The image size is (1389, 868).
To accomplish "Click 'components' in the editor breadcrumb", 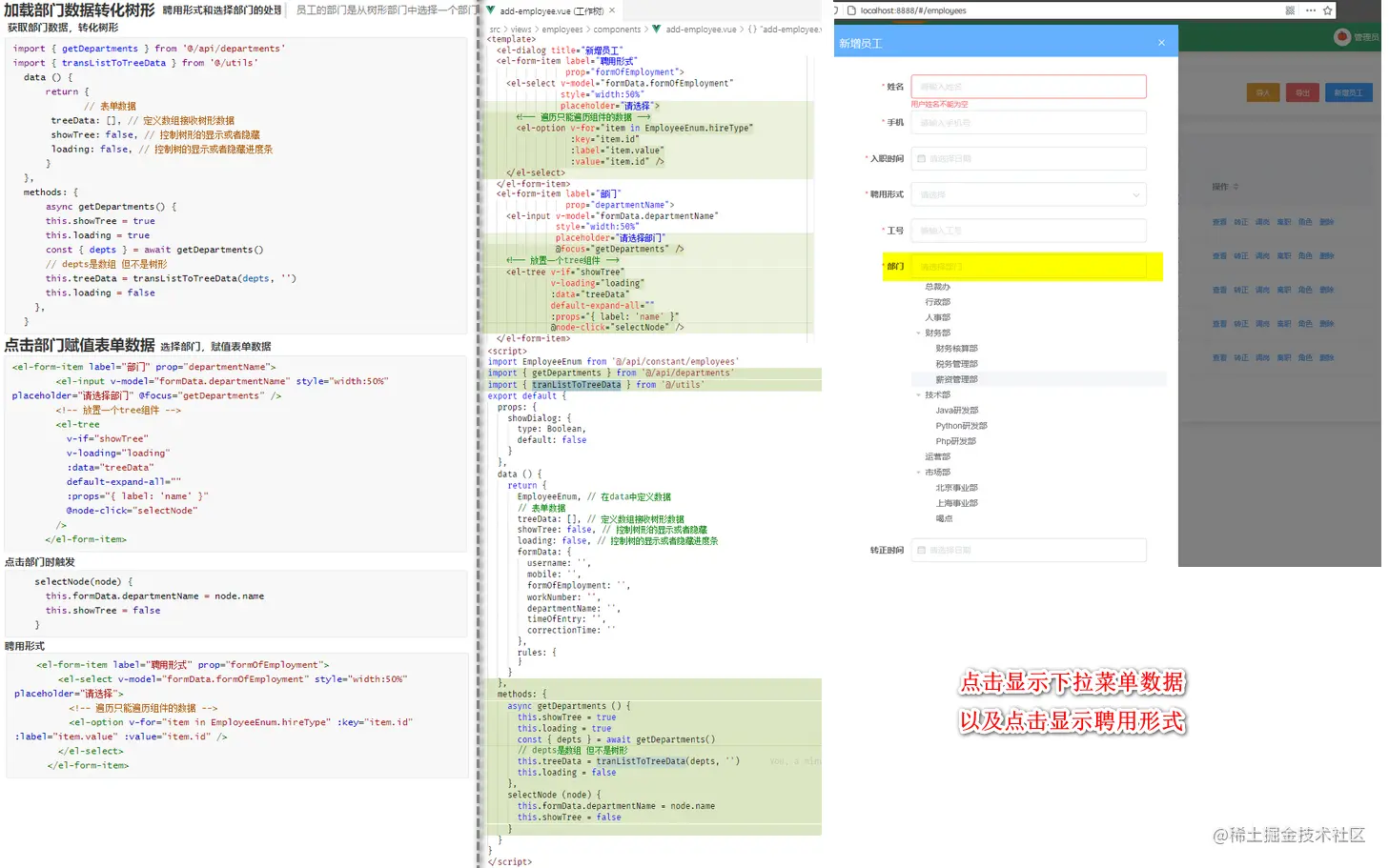I will coord(617,30).
